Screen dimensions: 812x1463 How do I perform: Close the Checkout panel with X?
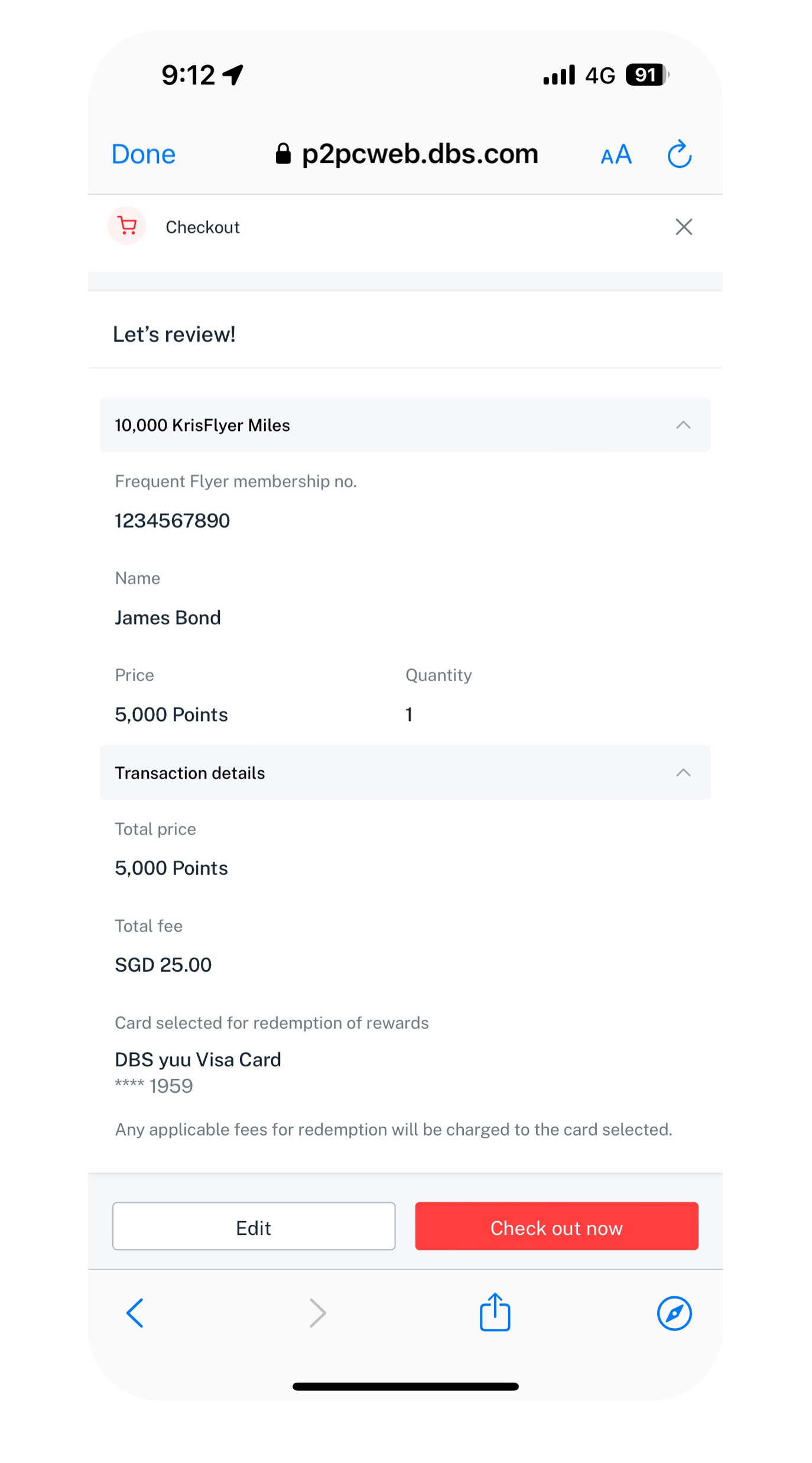pyautogui.click(x=683, y=226)
